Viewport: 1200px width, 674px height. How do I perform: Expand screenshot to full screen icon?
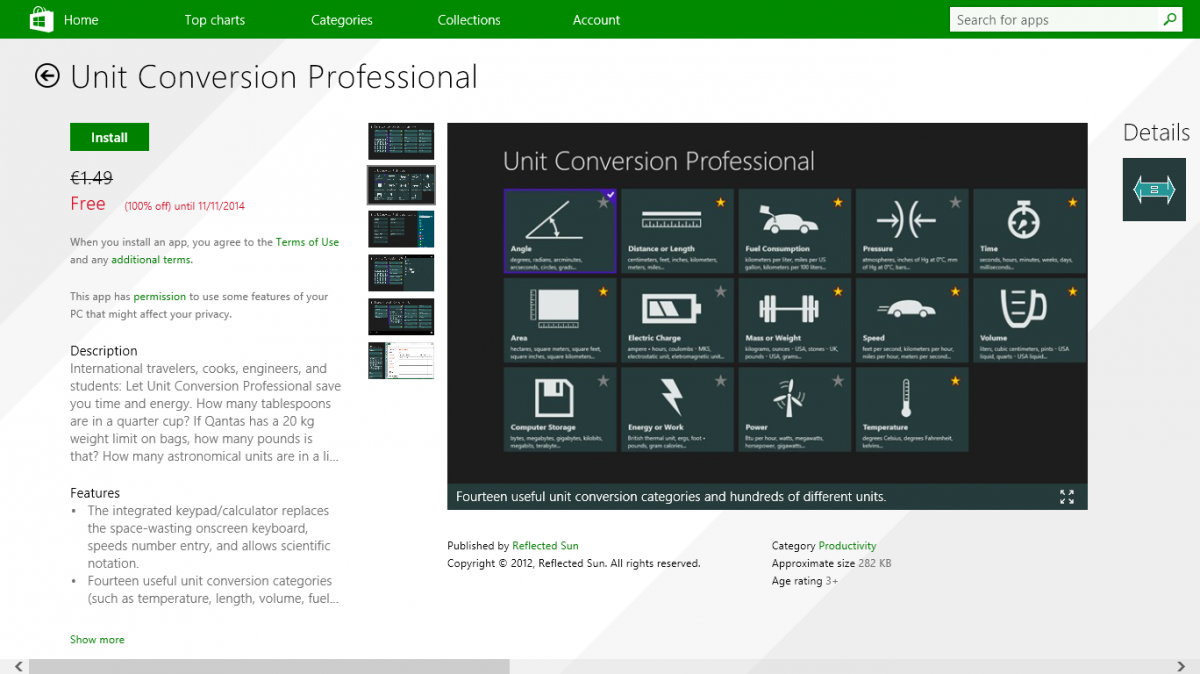(1067, 497)
